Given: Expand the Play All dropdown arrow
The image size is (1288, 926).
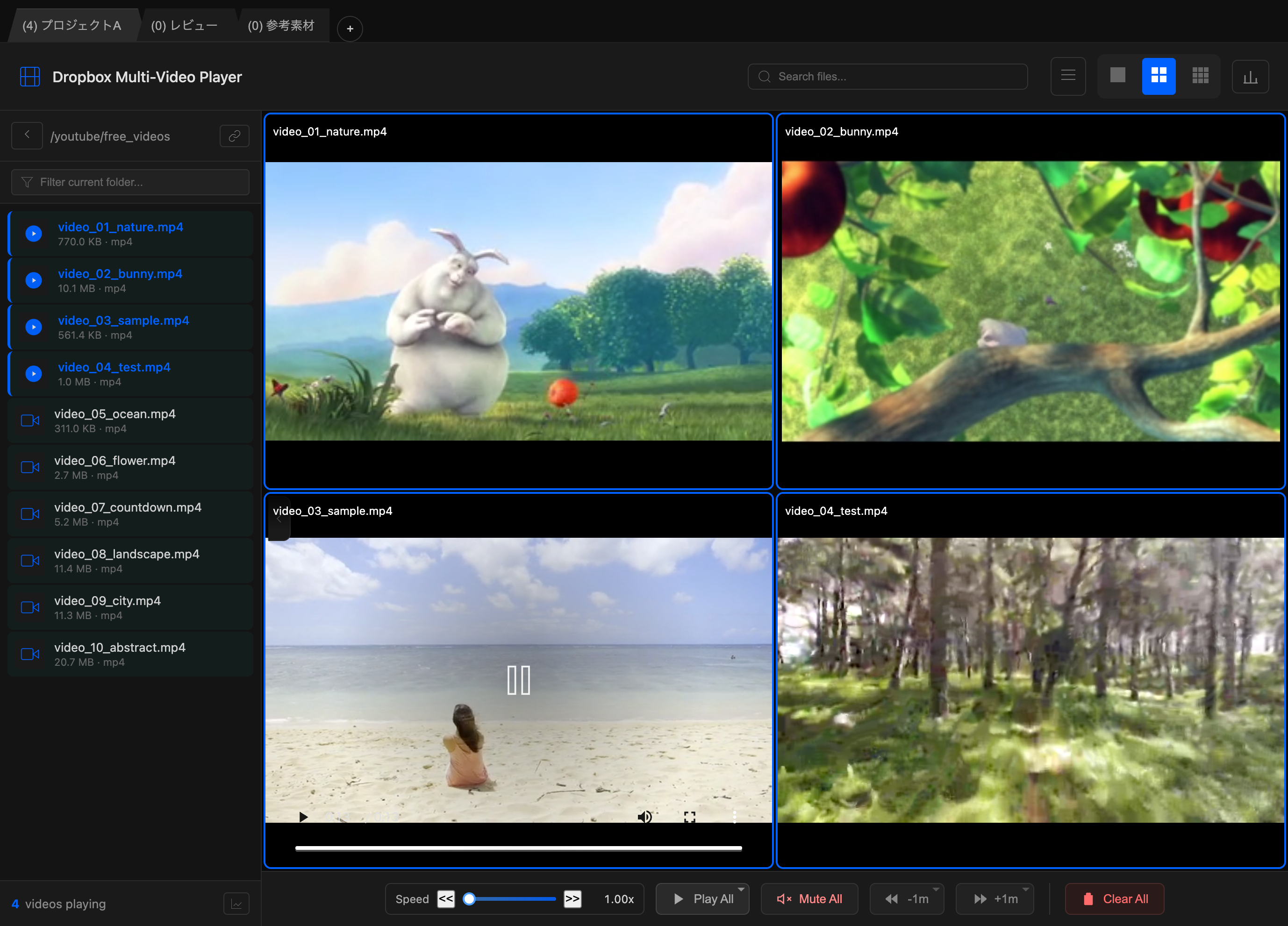Looking at the screenshot, I should click(741, 890).
